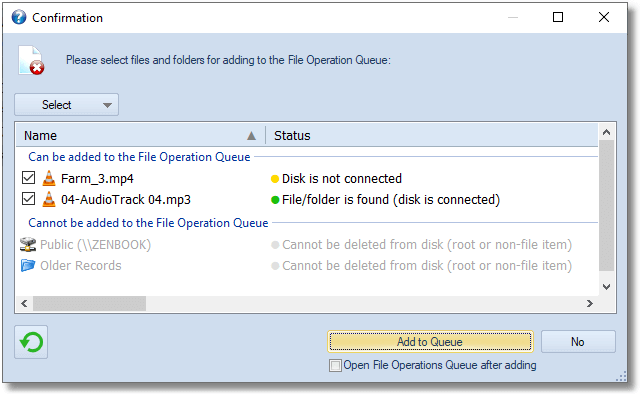Click the Add to Queue button
Screen dimensions: 642x397
pos(430,342)
